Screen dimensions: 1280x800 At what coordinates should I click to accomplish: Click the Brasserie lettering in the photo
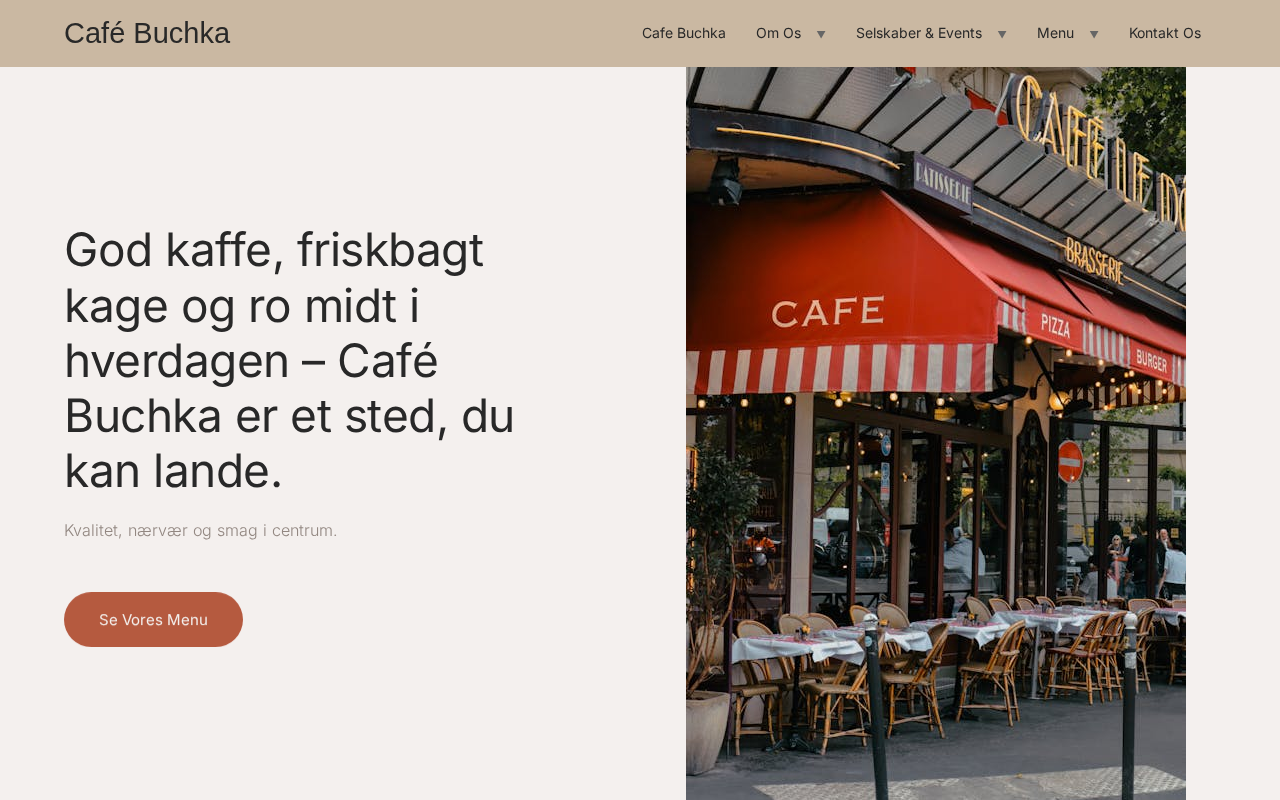click(1094, 261)
